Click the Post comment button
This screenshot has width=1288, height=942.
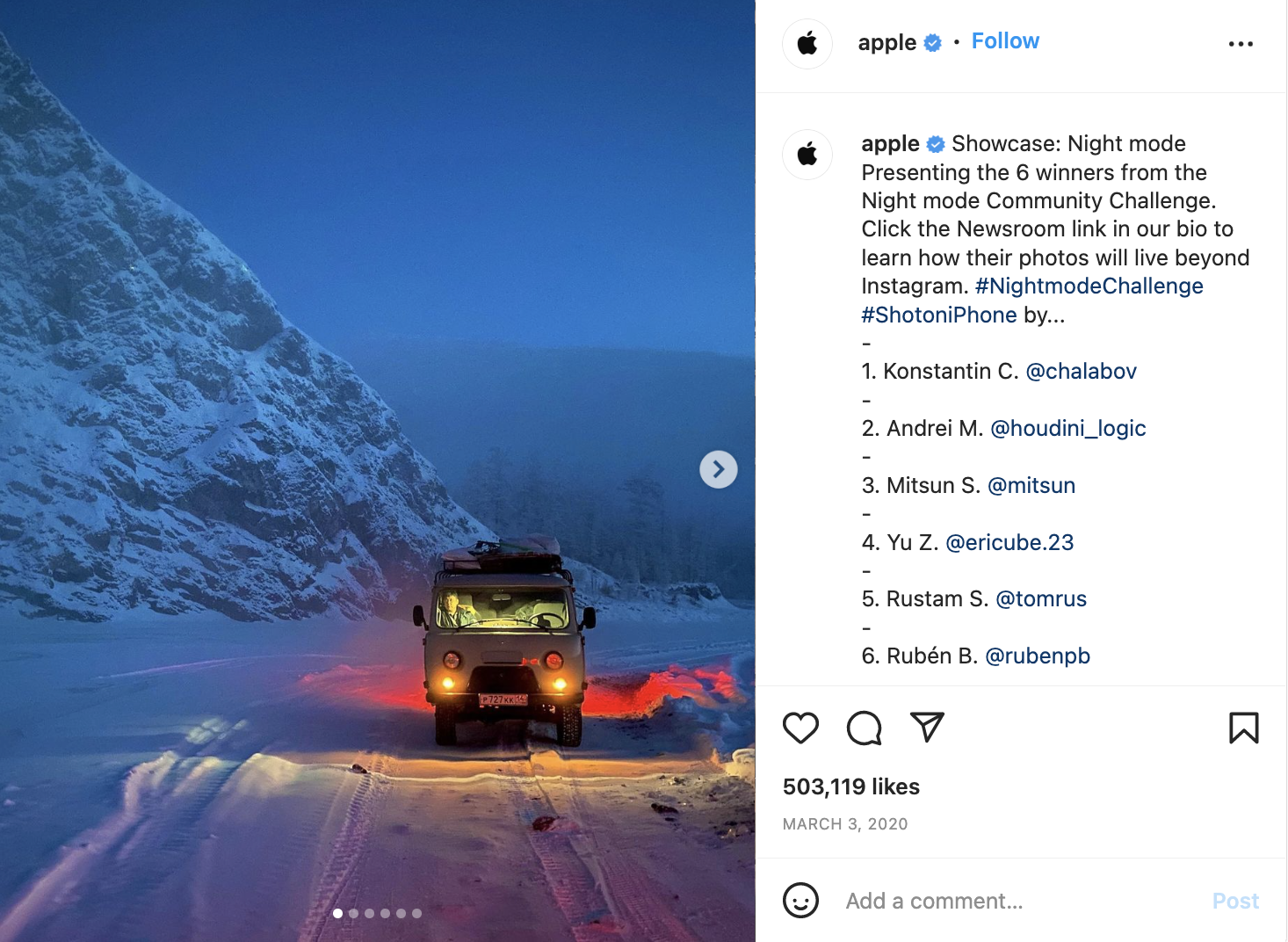pyautogui.click(x=1235, y=901)
